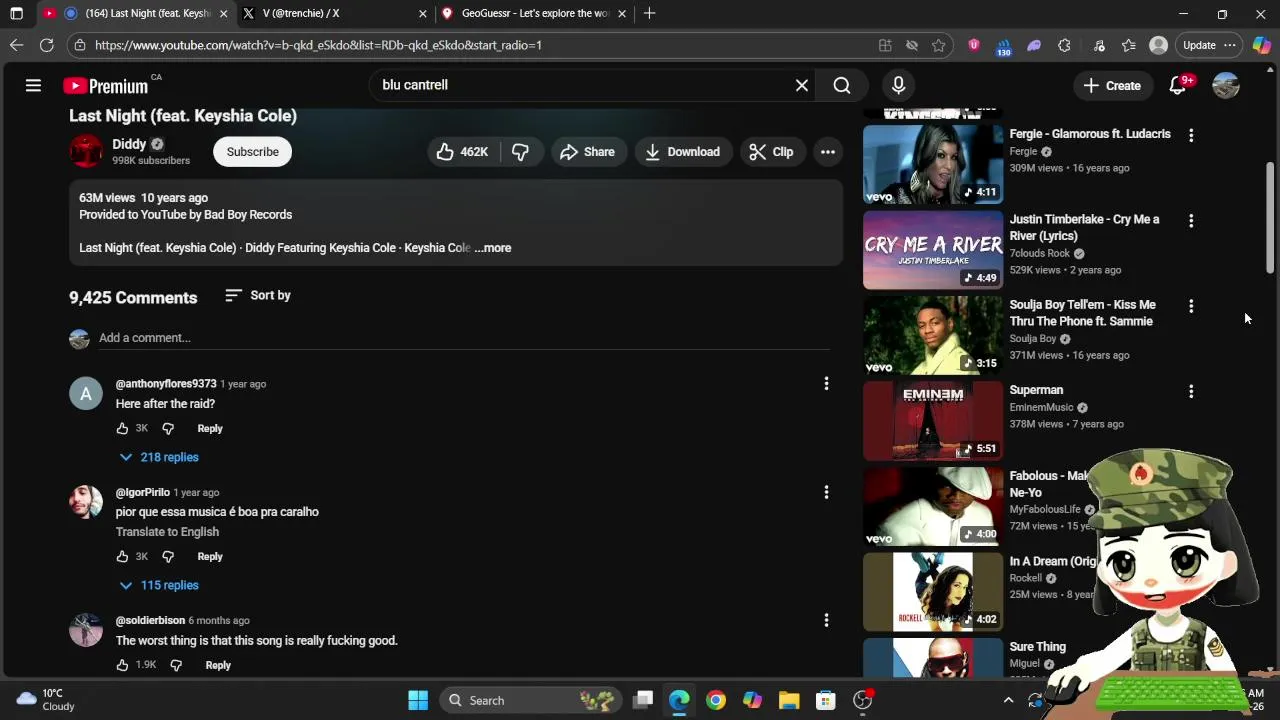Screen dimensions: 1280x720
Task: Reload the page
Action: [46, 45]
